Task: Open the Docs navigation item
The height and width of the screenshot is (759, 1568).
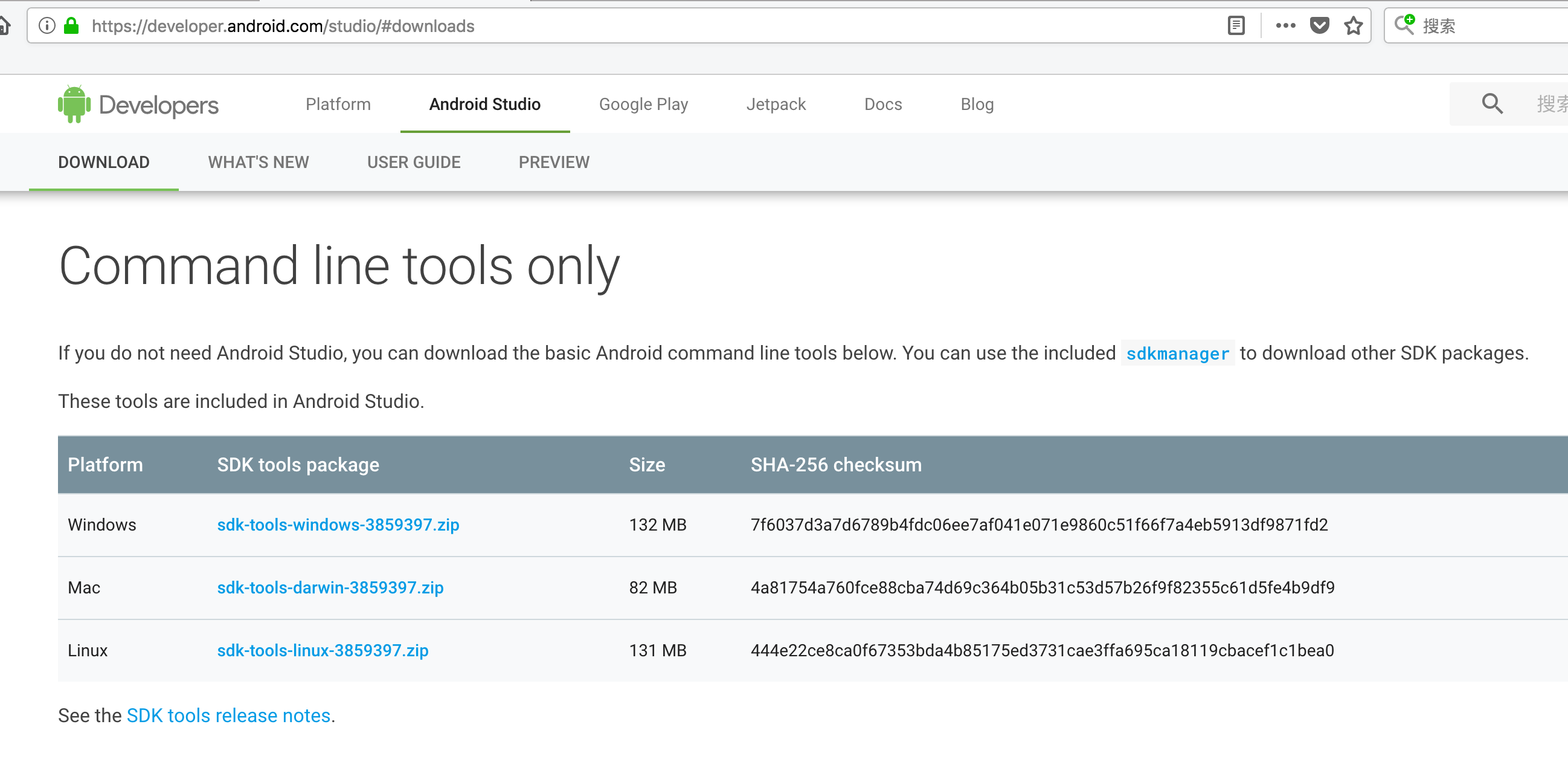Action: [883, 104]
